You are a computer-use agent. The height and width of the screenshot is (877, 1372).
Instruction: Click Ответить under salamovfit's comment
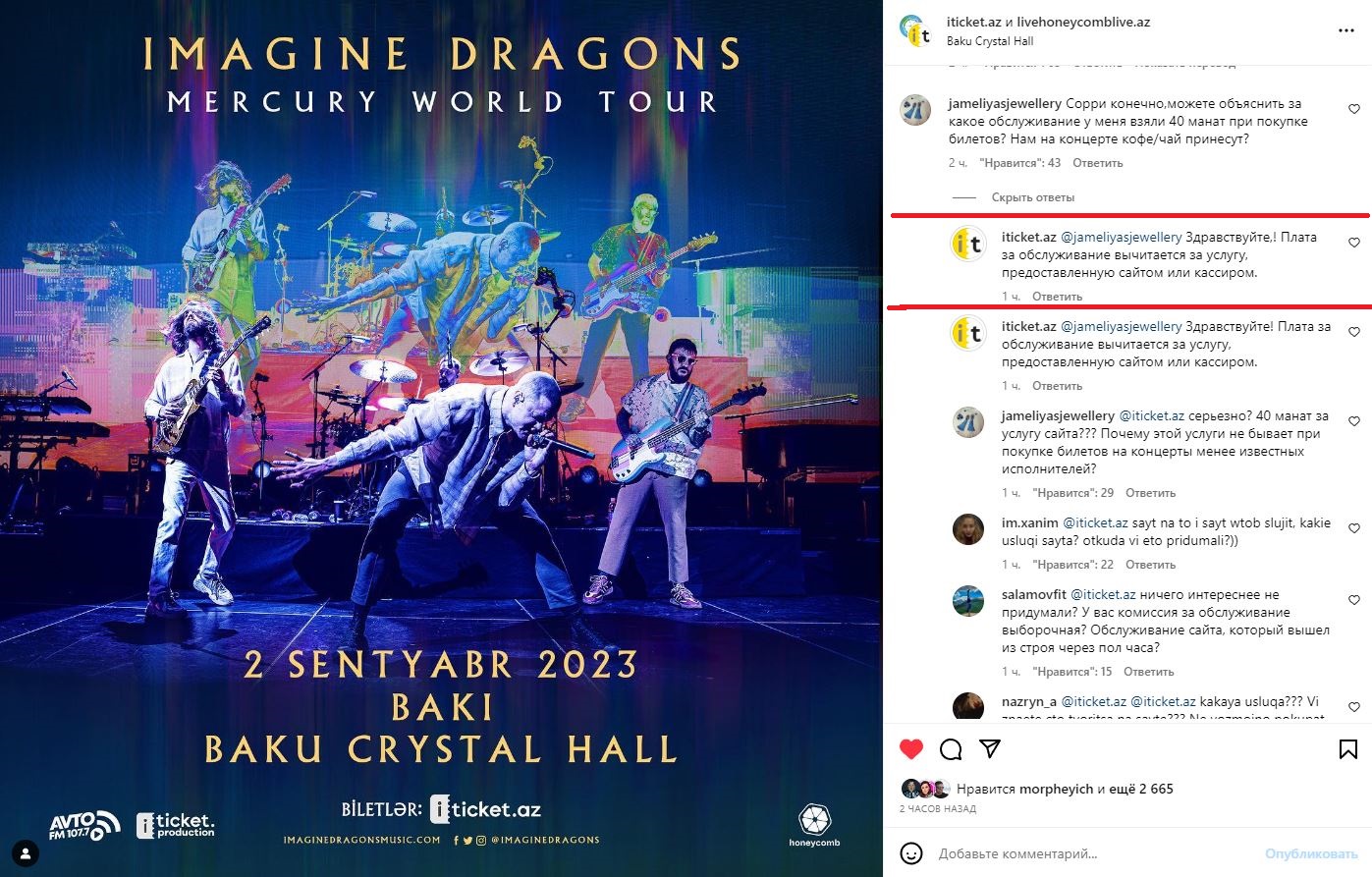(1148, 672)
